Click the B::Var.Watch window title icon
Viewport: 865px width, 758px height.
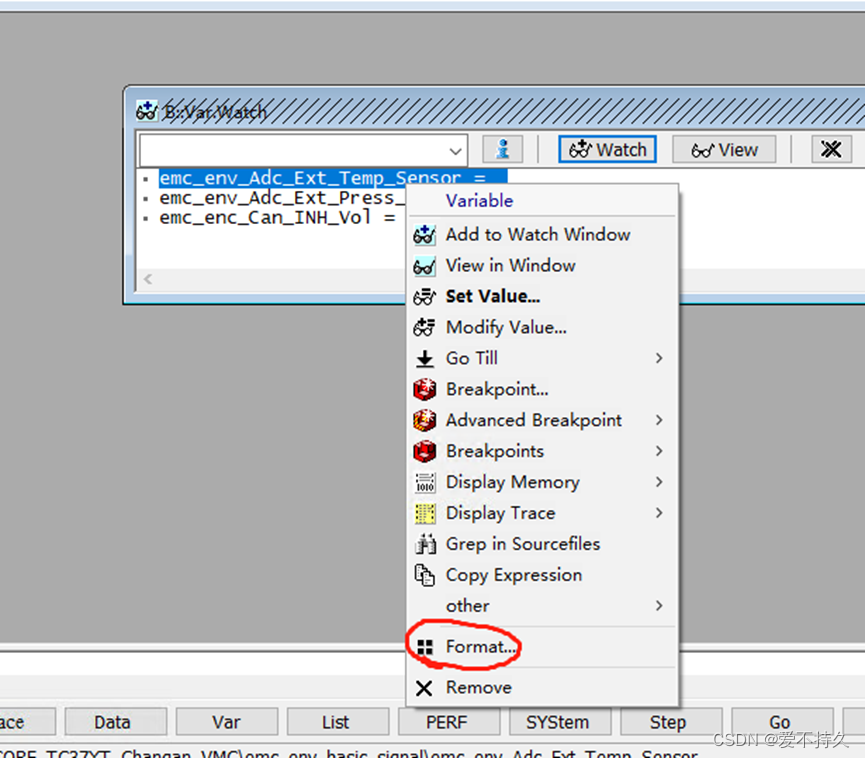pyautogui.click(x=147, y=111)
